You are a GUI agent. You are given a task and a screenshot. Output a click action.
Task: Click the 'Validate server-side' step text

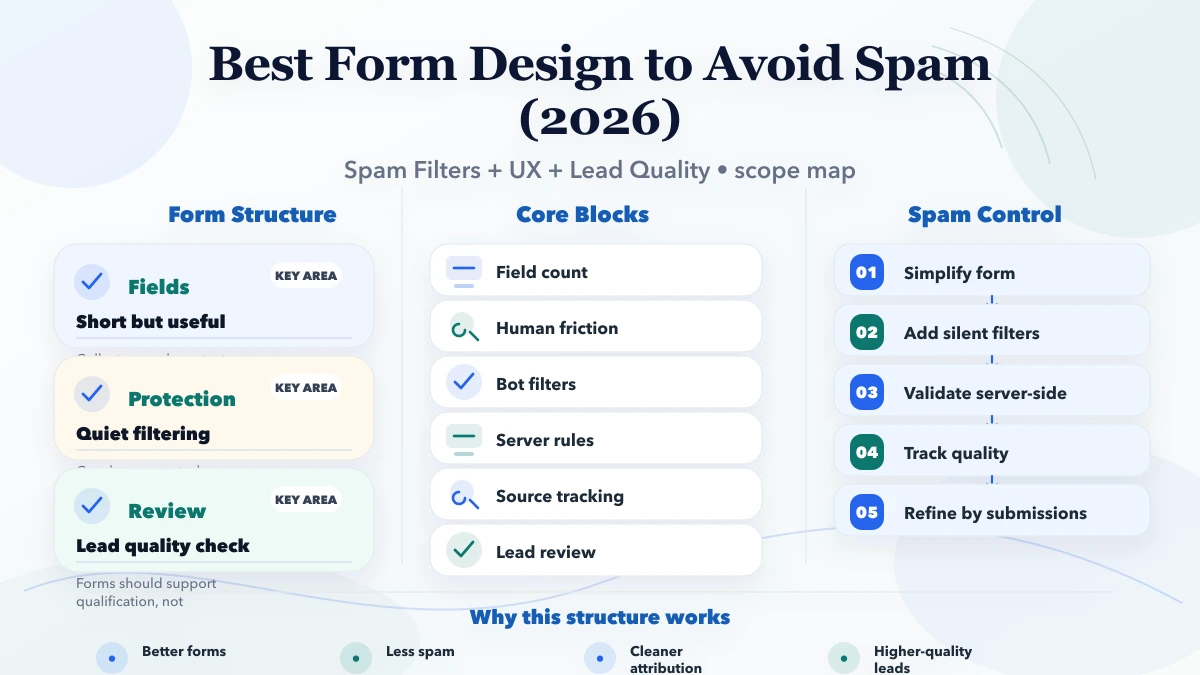985,393
